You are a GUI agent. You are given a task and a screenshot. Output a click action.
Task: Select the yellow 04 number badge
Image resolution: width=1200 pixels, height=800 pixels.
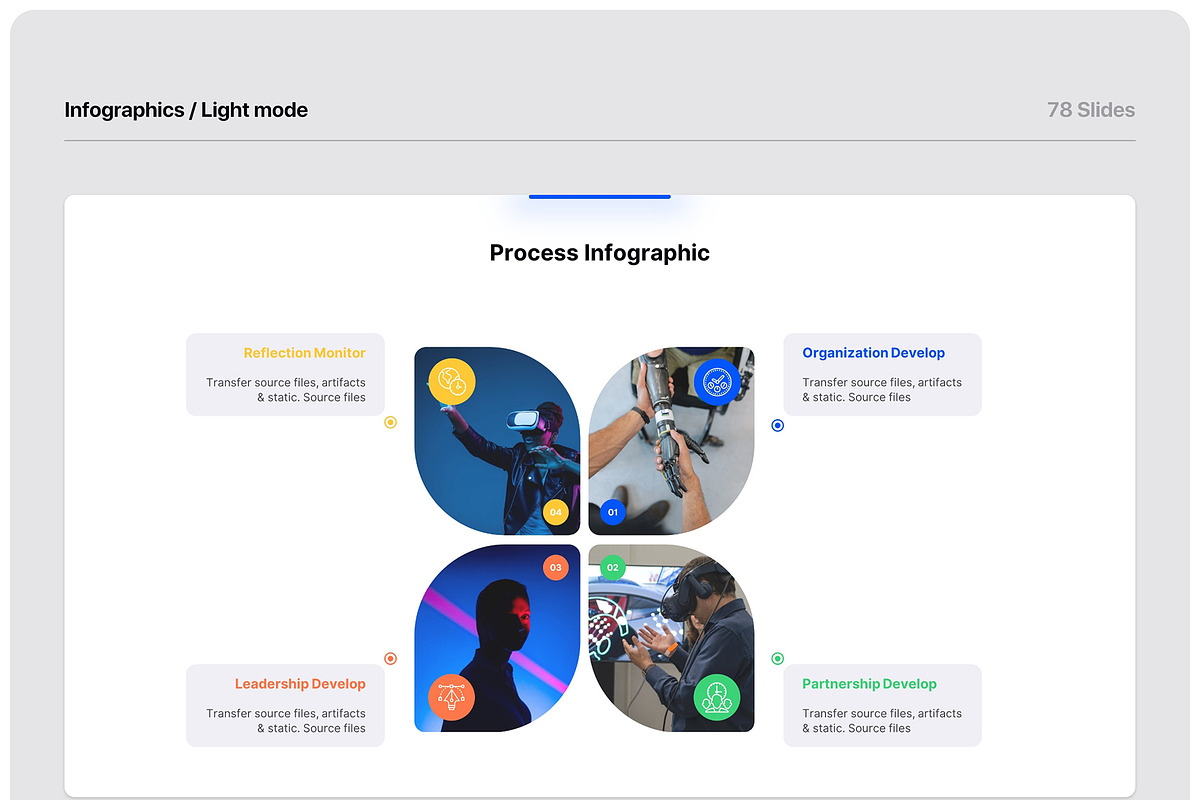click(556, 512)
